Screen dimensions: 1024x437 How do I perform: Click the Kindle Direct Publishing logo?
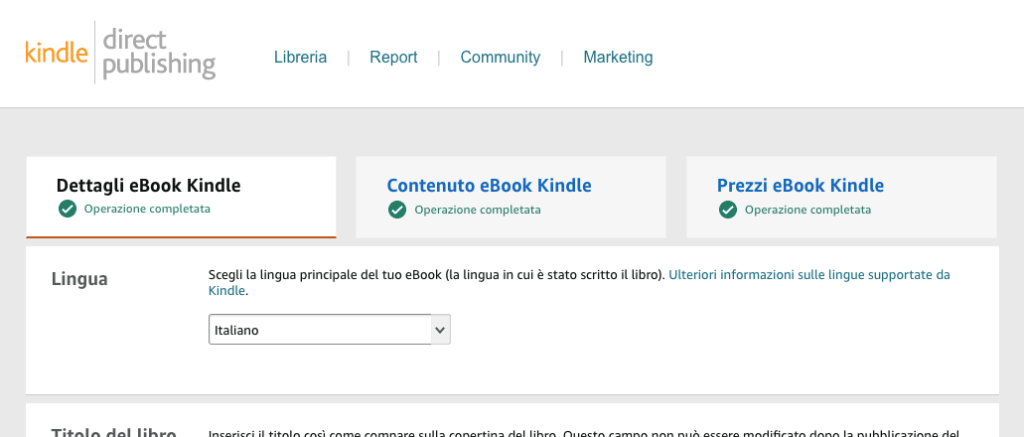pyautogui.click(x=120, y=53)
